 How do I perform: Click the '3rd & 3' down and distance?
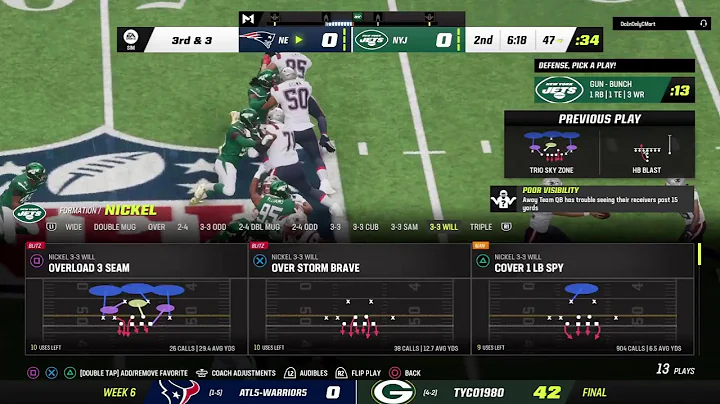(x=192, y=40)
